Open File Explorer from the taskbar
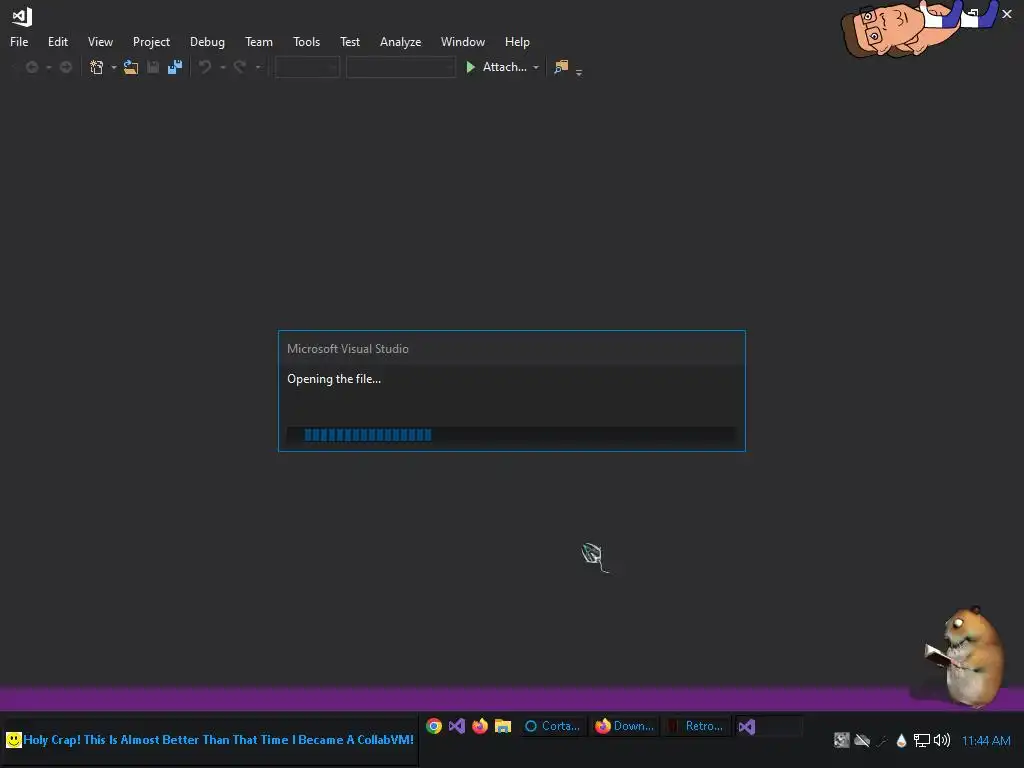Screen dimensions: 1024x768 coord(502,726)
